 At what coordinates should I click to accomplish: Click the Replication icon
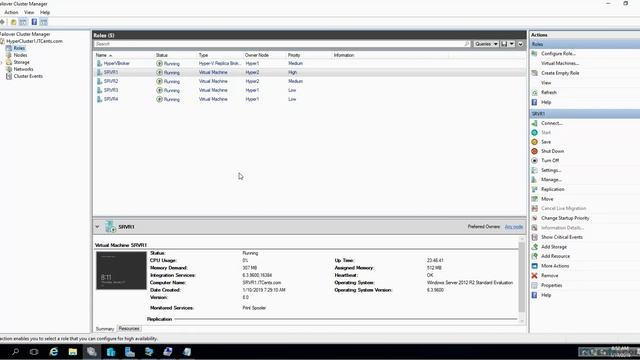point(534,189)
